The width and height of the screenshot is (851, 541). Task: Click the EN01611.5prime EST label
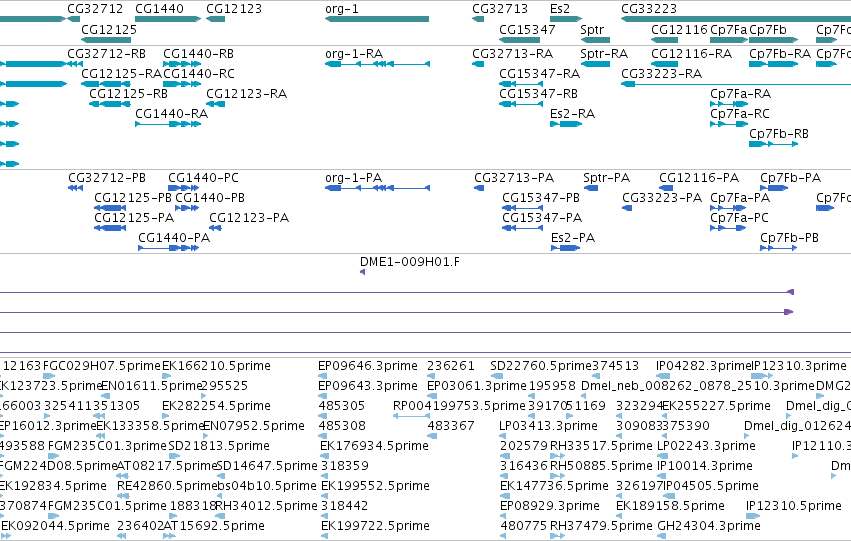pos(151,386)
